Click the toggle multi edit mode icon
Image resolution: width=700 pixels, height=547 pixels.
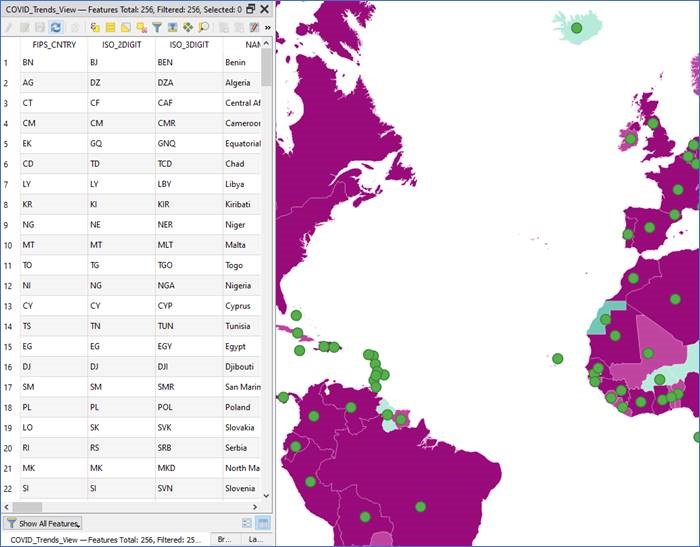25,28
